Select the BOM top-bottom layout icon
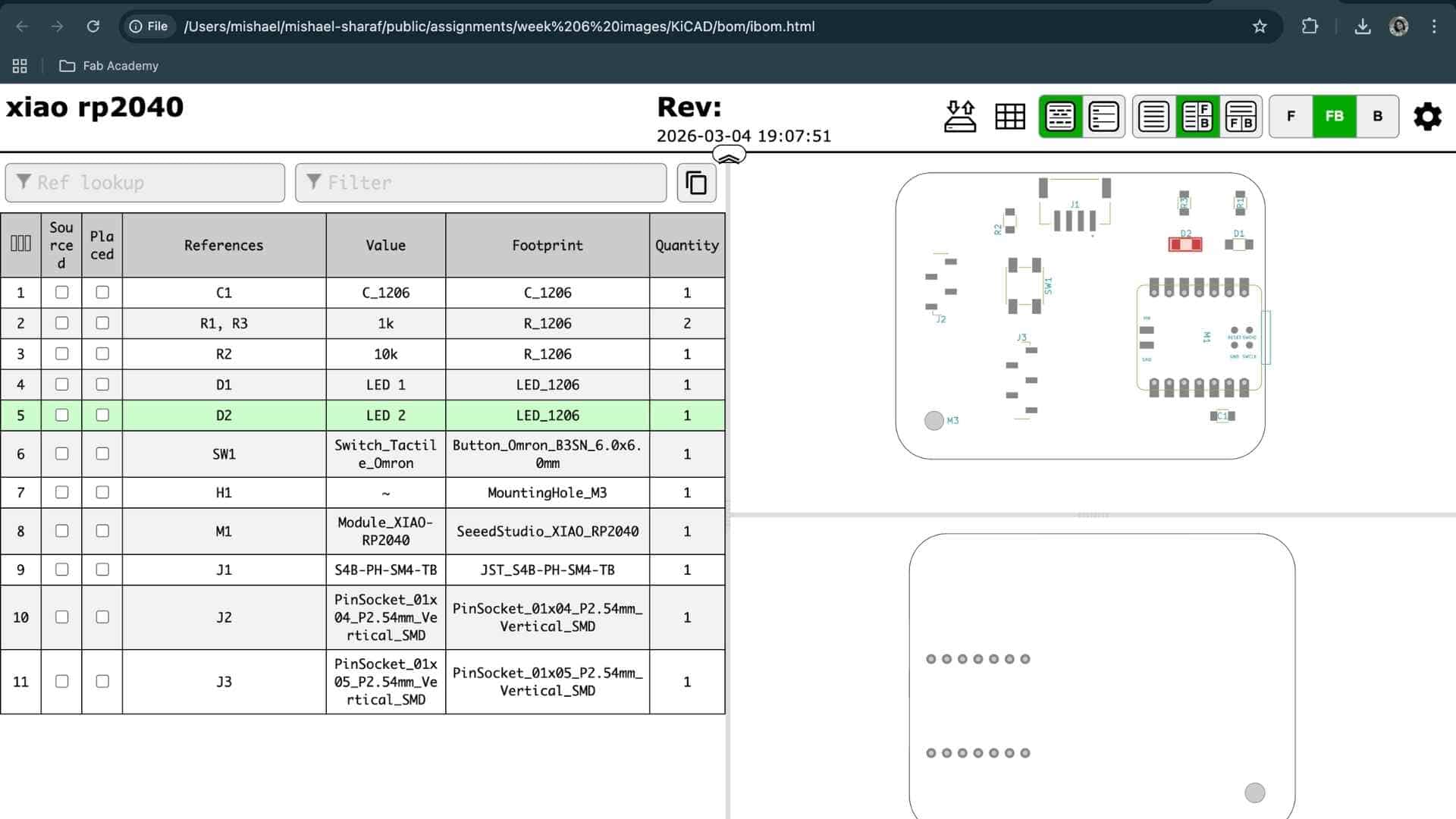The width and height of the screenshot is (1456, 819). pyautogui.click(x=1241, y=116)
